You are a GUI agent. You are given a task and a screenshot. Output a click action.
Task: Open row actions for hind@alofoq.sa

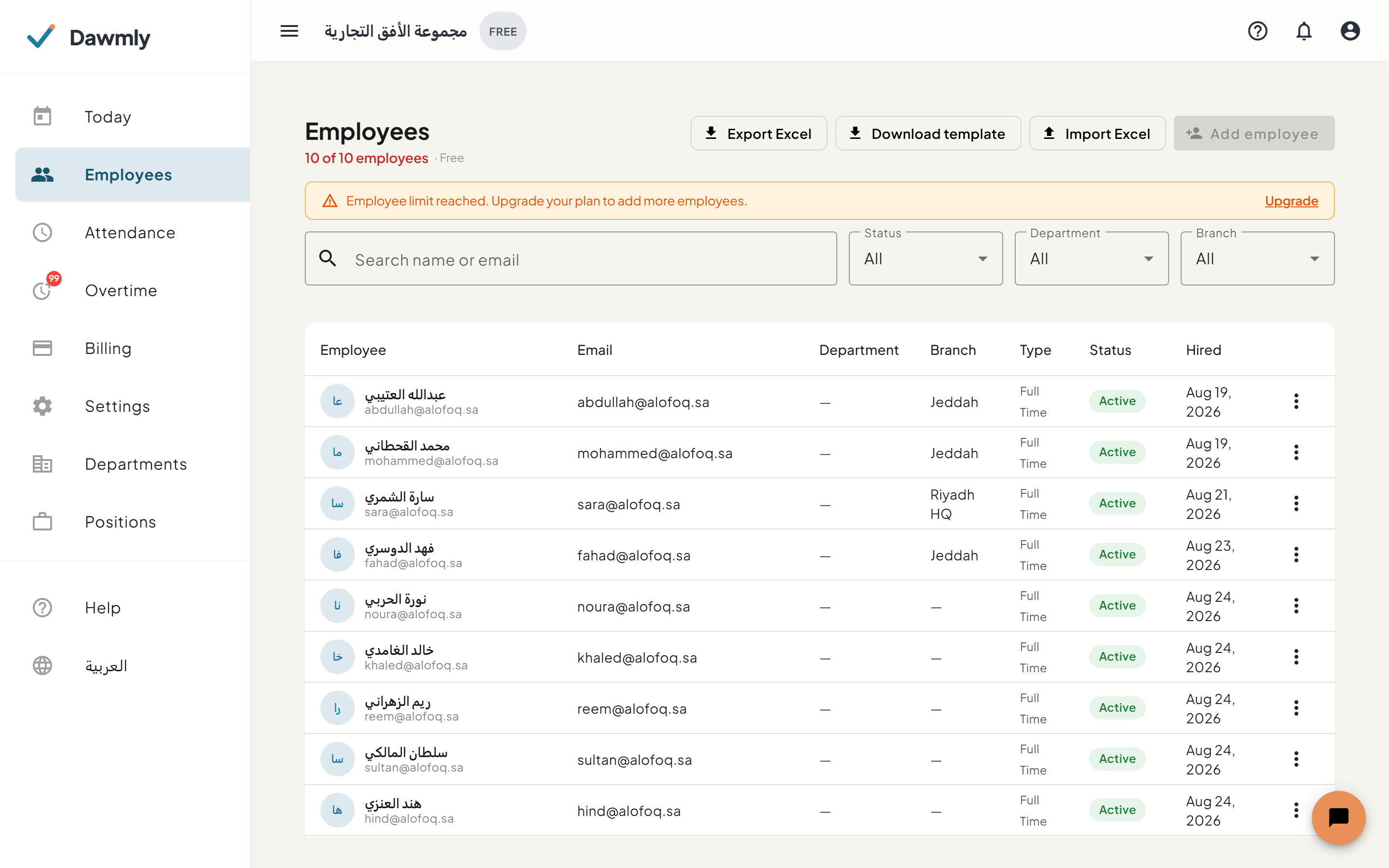[x=1296, y=810]
